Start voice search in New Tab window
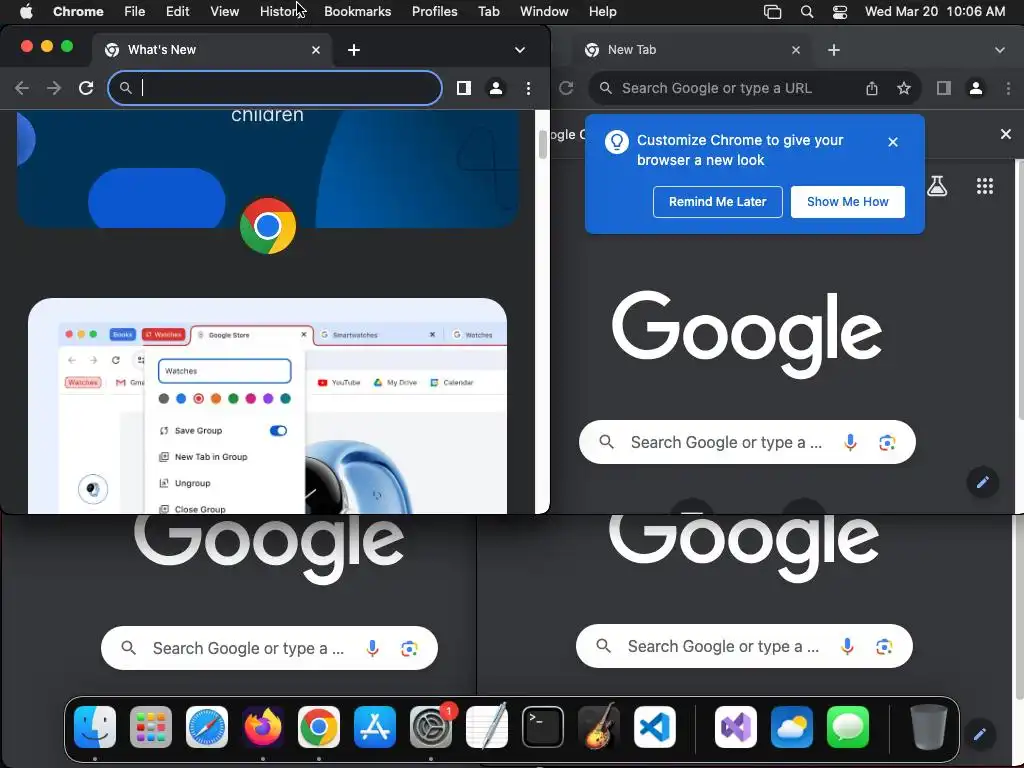The height and width of the screenshot is (768, 1024). pos(850,443)
